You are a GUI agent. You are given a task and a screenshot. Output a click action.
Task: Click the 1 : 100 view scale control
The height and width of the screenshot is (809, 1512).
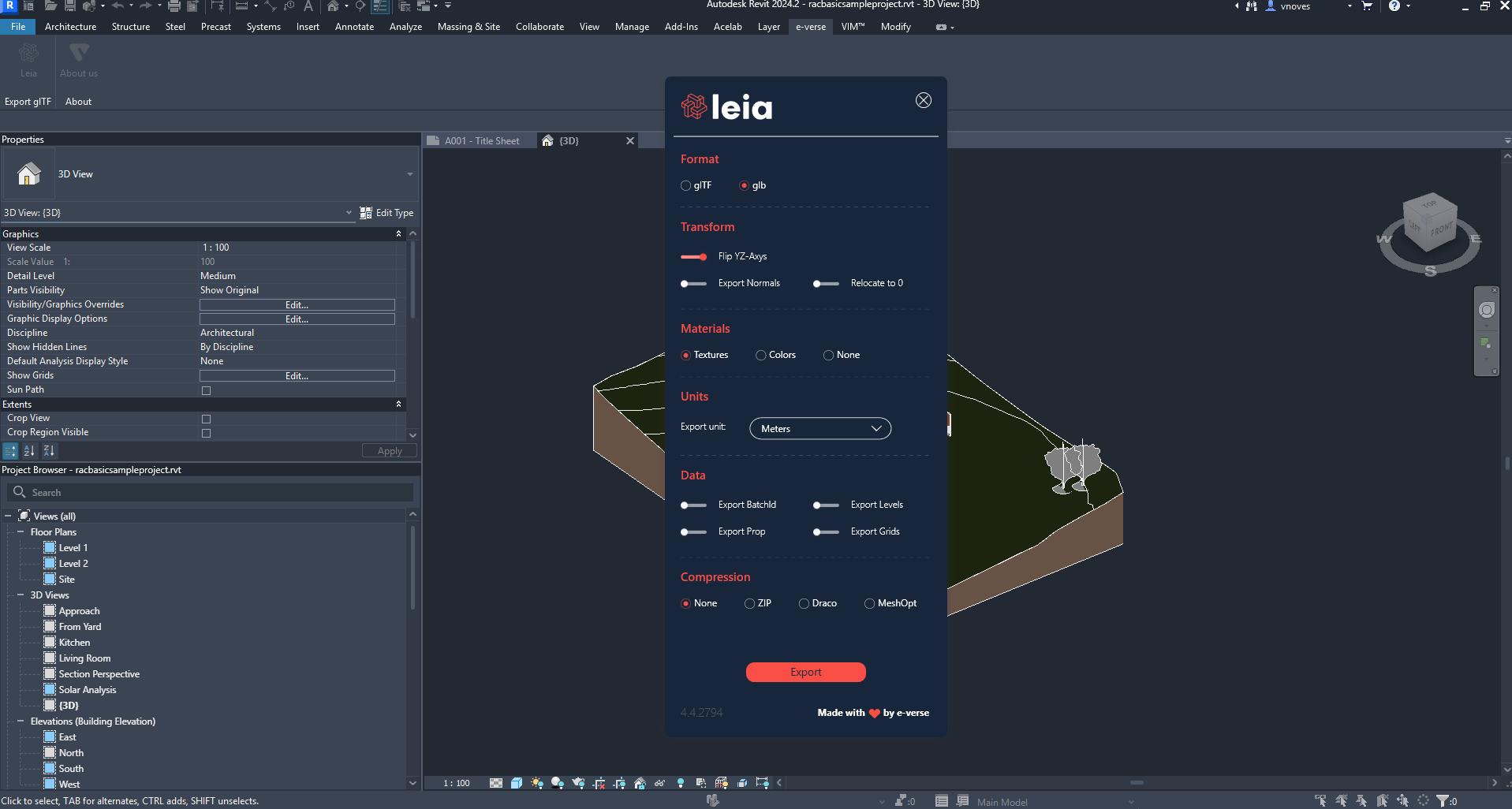tap(457, 783)
